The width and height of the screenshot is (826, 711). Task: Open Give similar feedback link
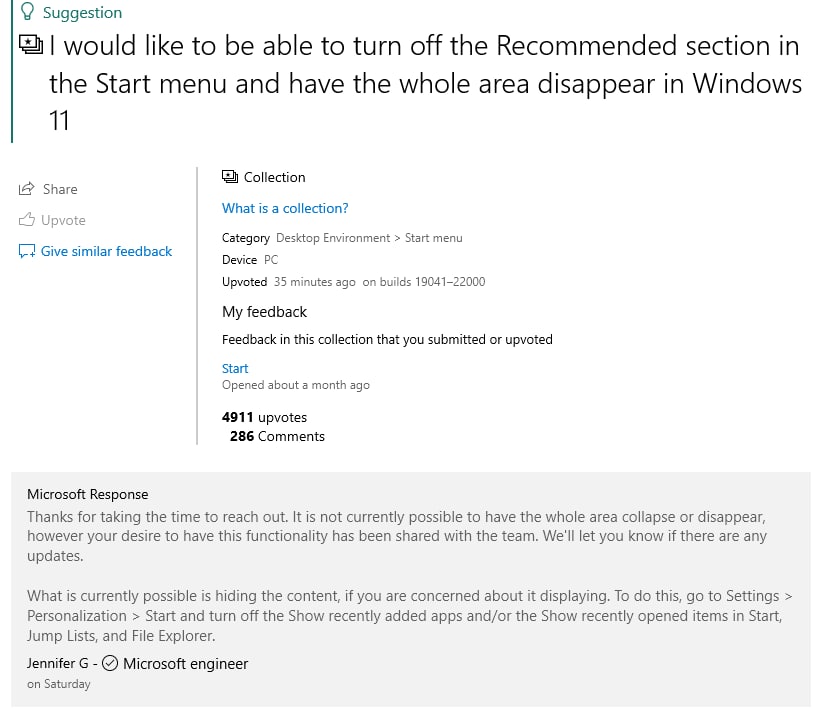pos(95,251)
